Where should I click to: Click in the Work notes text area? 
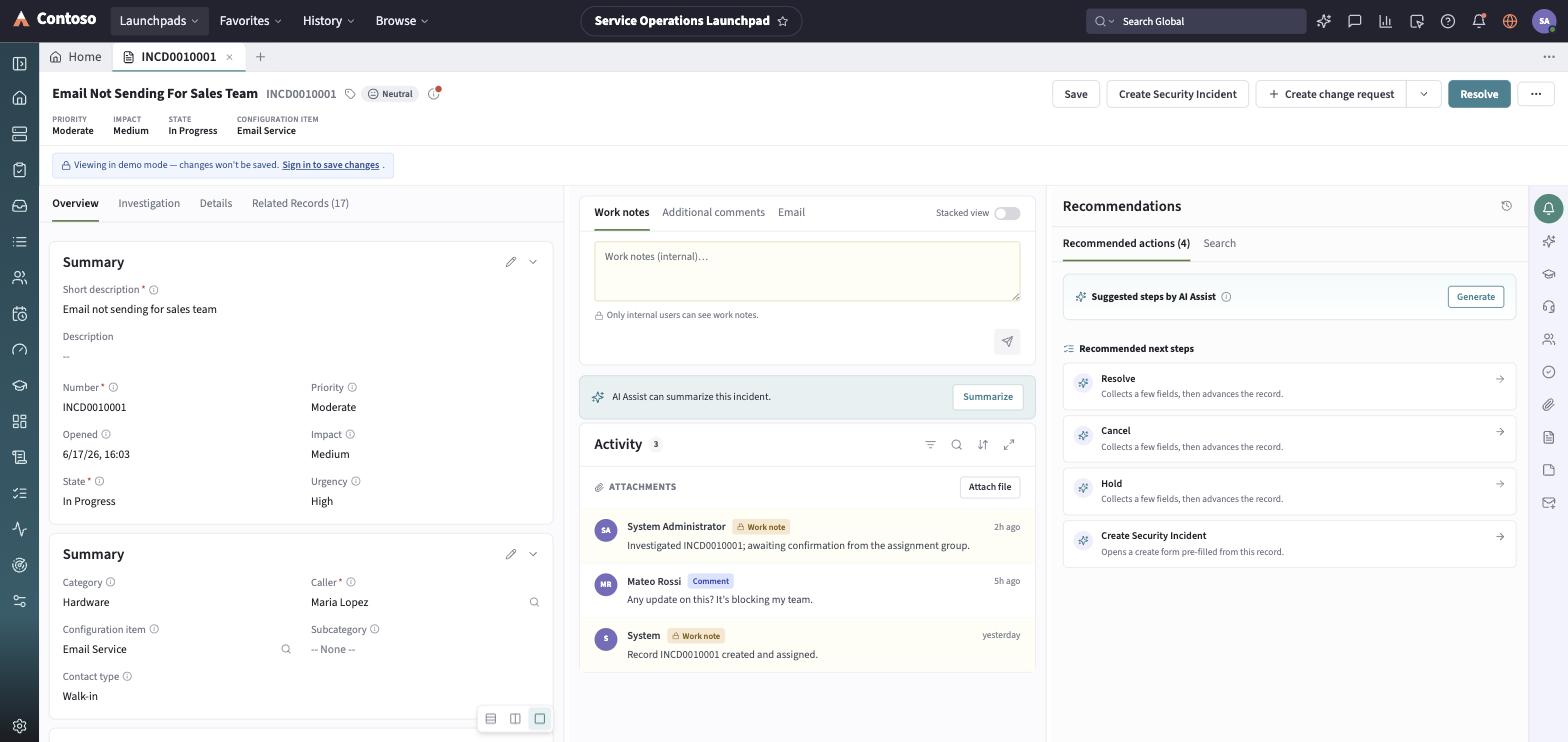807,271
